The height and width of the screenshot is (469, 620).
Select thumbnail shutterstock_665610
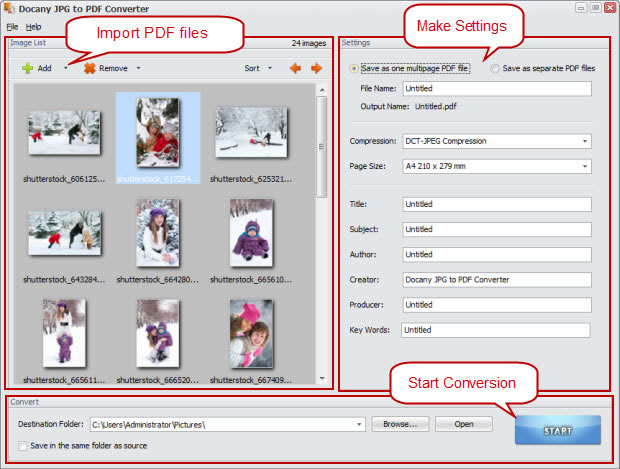251,231
